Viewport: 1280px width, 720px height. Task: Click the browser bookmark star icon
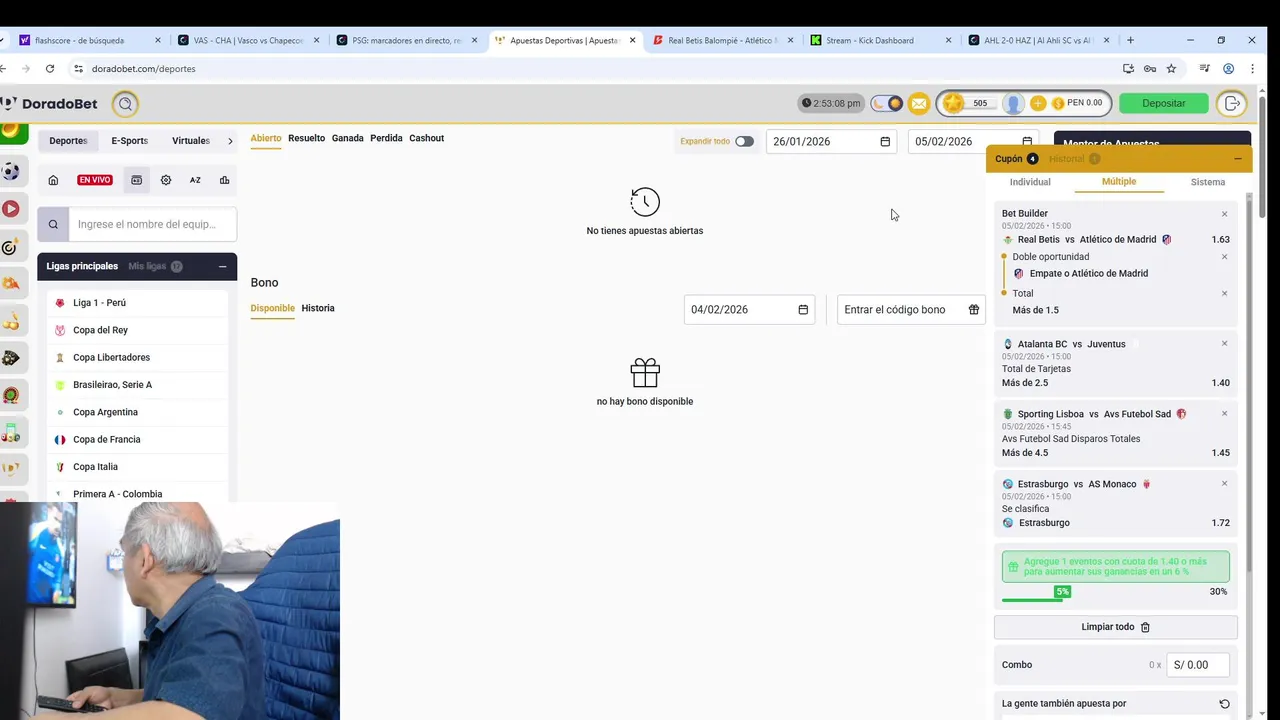[1171, 69]
